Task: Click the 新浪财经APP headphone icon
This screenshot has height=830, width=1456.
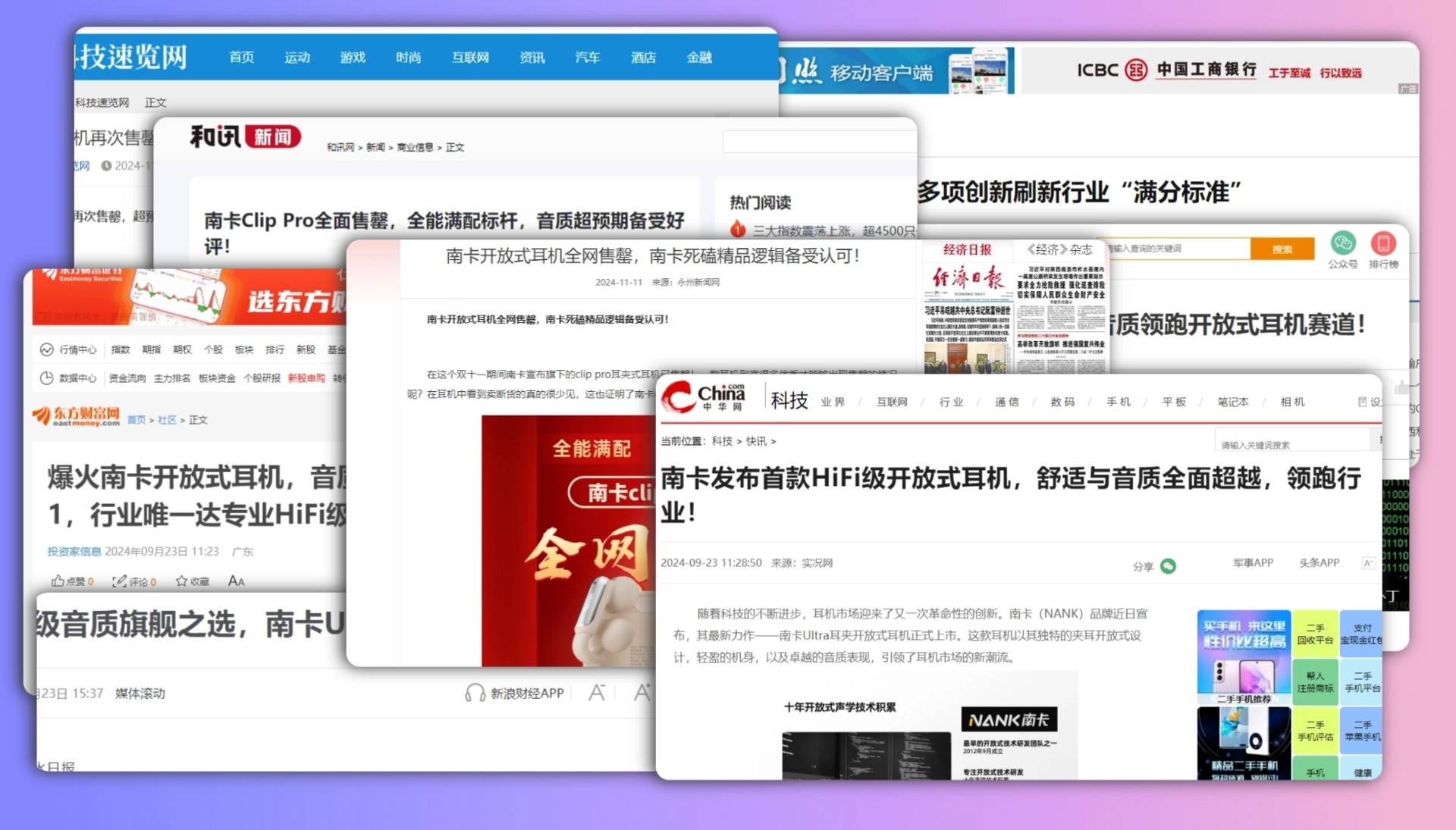Action: pyautogui.click(x=475, y=693)
